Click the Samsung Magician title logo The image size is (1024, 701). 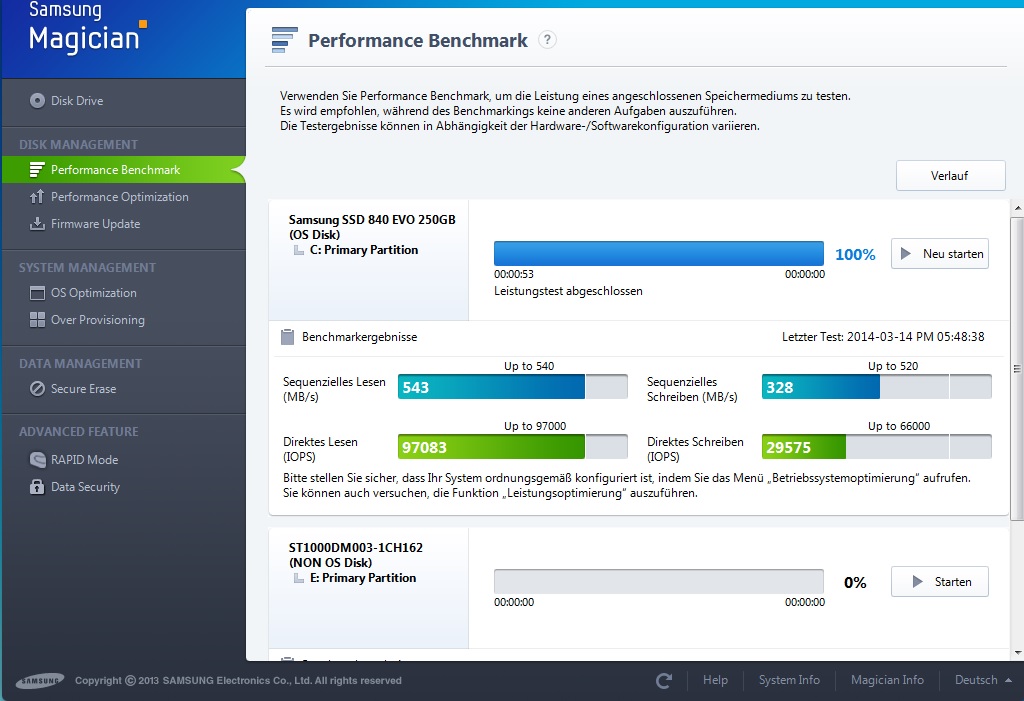click(88, 27)
